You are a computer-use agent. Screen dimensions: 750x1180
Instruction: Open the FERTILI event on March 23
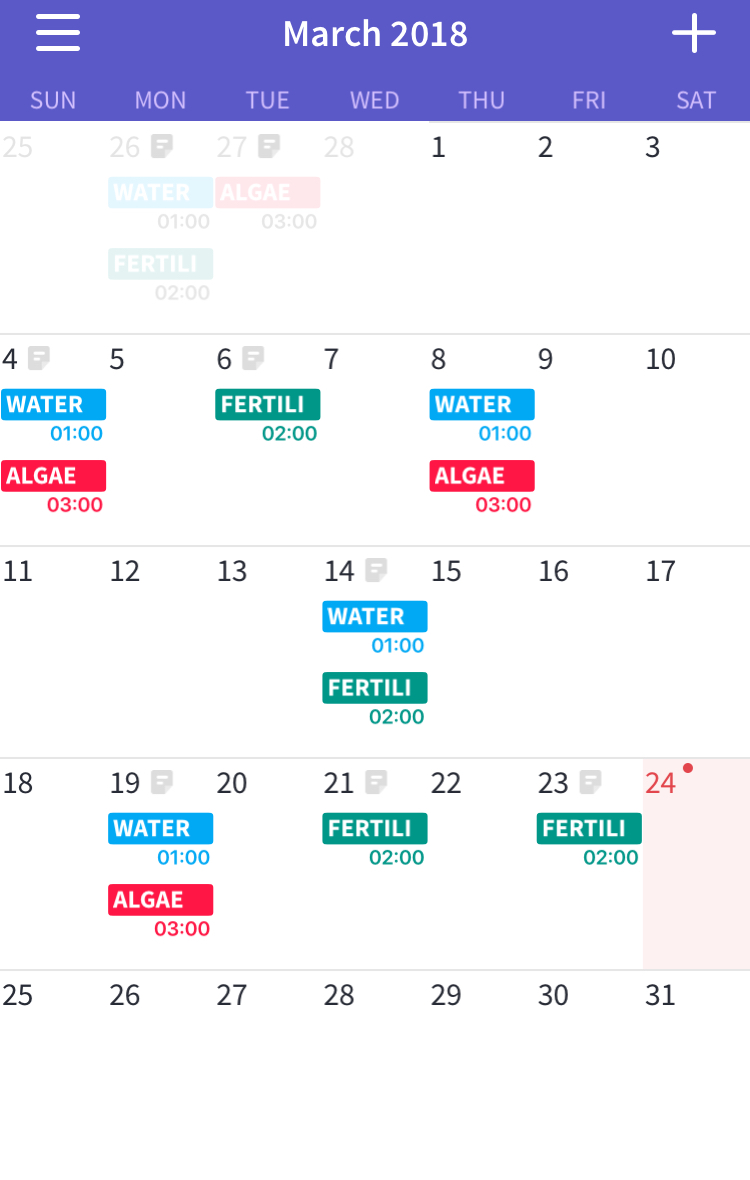[x=589, y=829]
